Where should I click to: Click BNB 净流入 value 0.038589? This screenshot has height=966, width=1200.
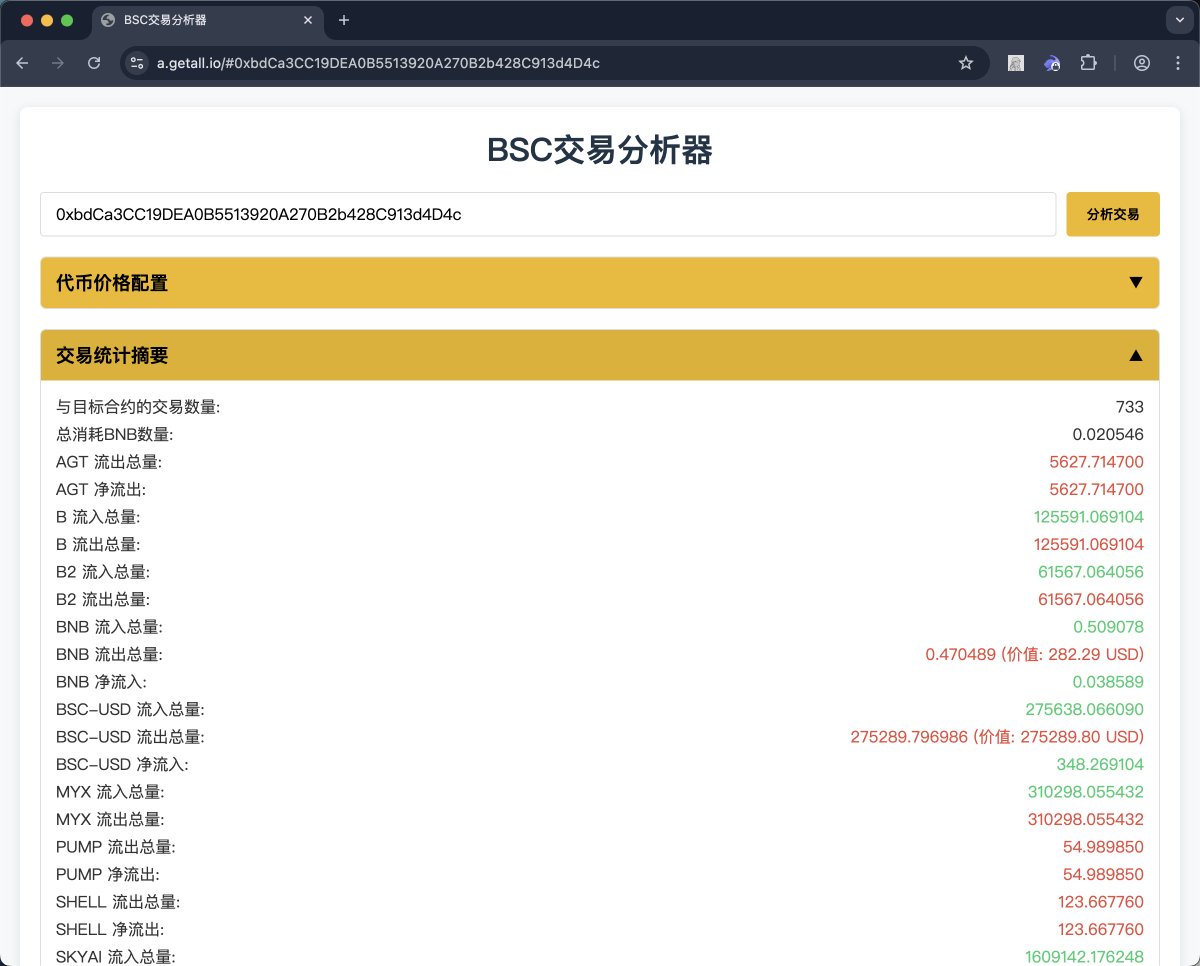tap(1108, 682)
